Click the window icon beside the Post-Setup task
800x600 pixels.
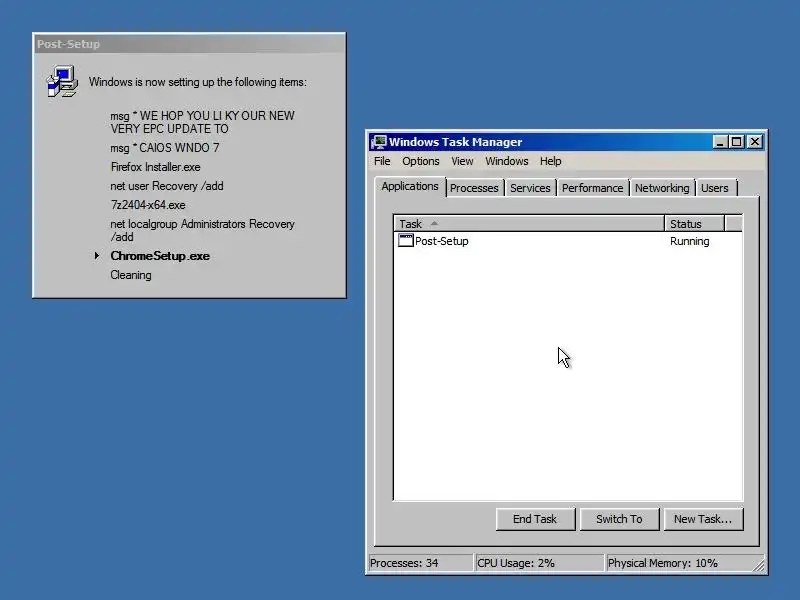406,241
